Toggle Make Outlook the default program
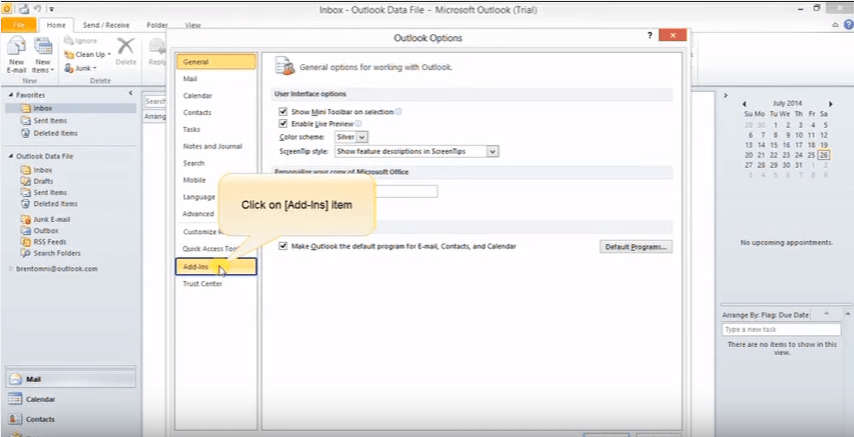 pyautogui.click(x=283, y=246)
